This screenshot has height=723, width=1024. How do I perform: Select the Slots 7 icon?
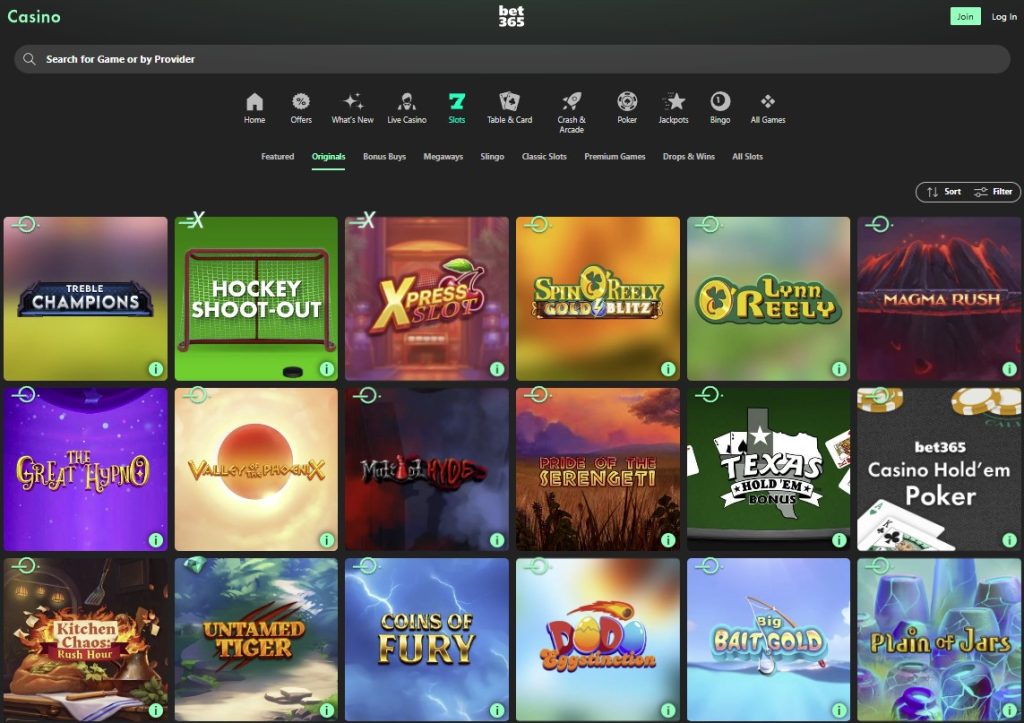click(x=457, y=103)
